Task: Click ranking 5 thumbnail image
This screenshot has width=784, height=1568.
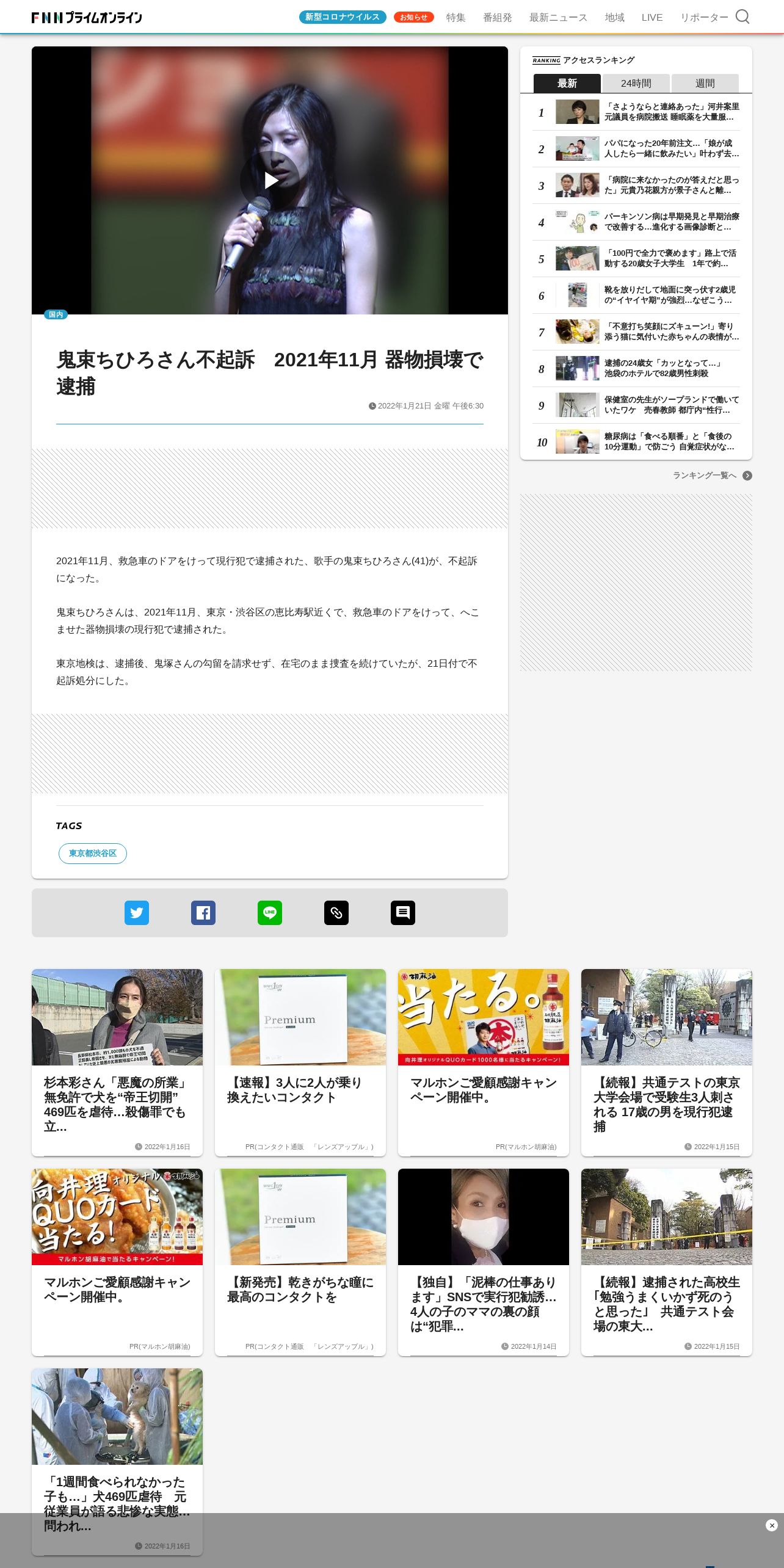Action: pyautogui.click(x=578, y=258)
